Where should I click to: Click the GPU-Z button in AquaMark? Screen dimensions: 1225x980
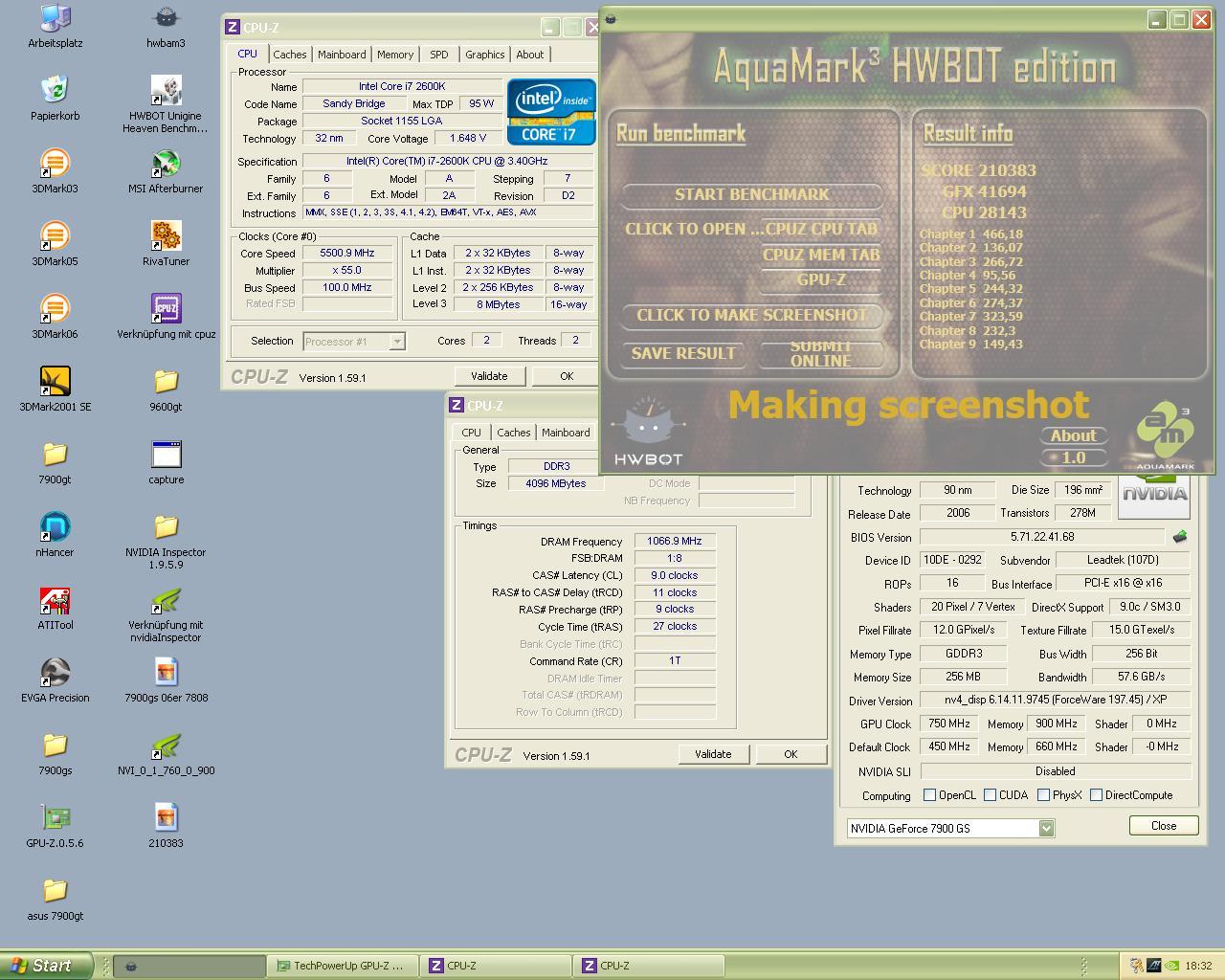coord(821,280)
